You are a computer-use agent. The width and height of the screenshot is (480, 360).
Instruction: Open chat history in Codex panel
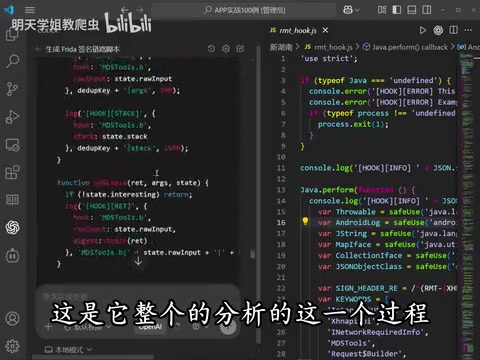pos(211,49)
